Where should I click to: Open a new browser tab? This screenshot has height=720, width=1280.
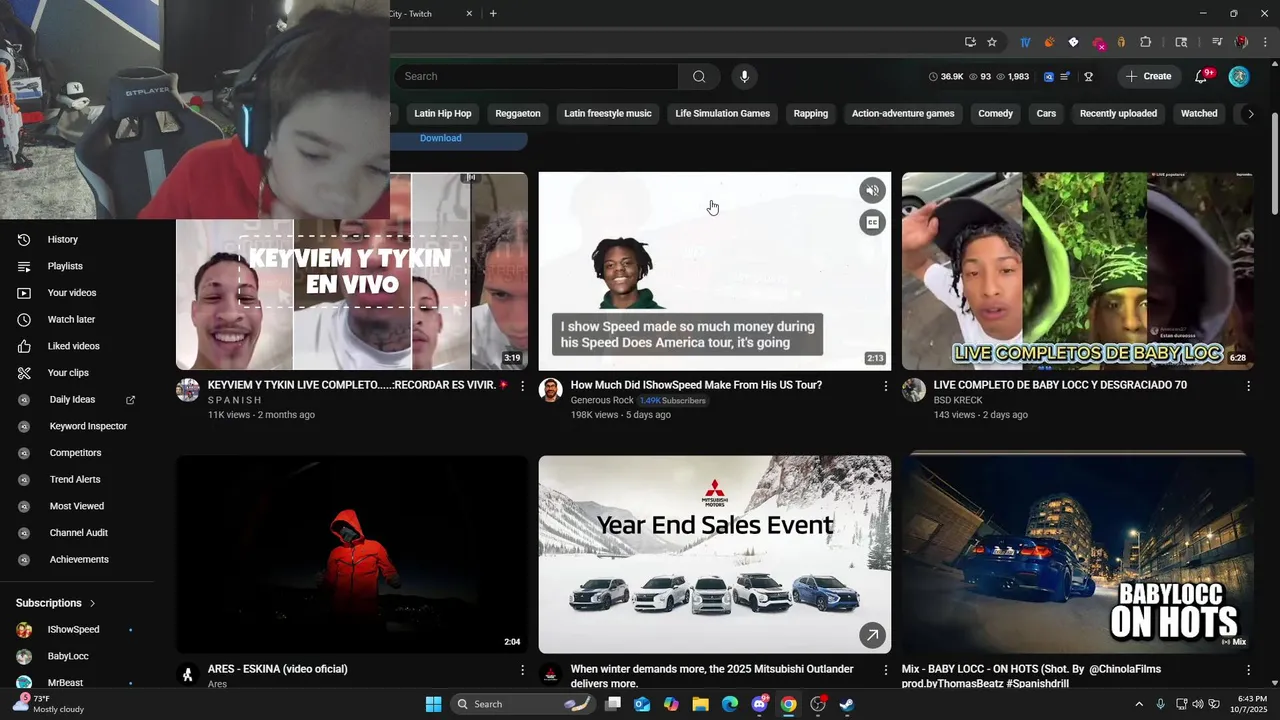(493, 14)
